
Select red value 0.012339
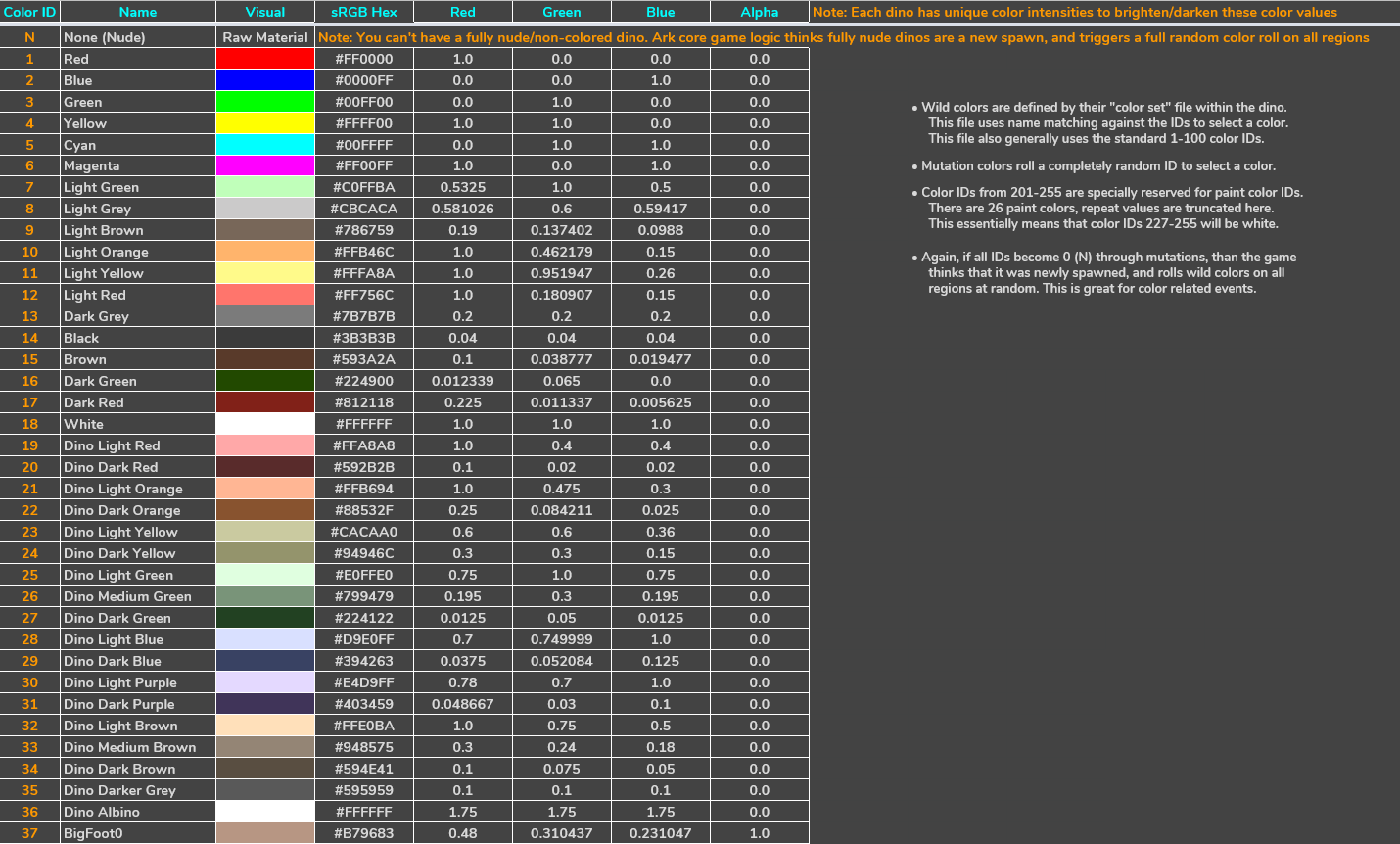pos(463,382)
